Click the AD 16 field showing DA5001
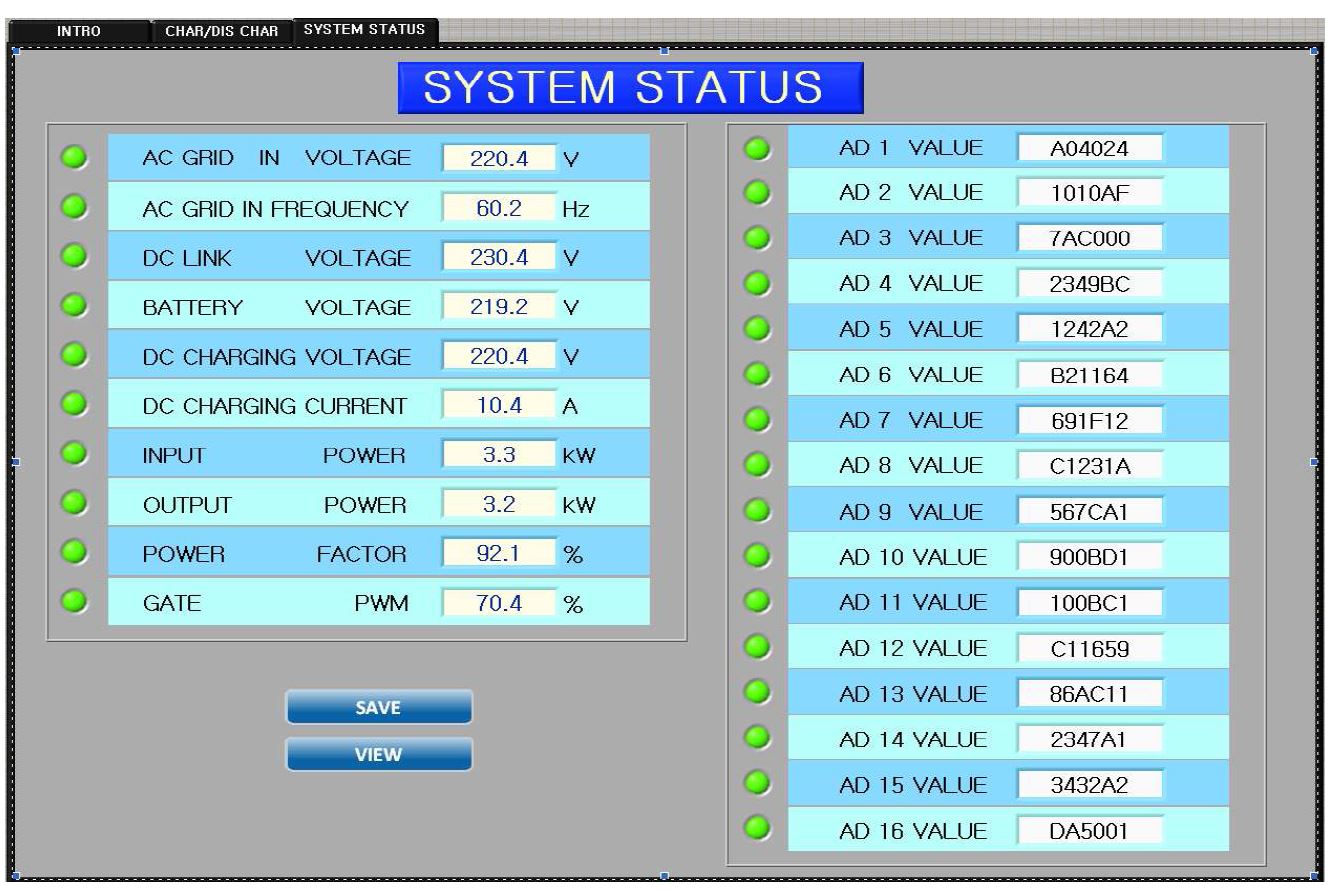Screen dimensions: 1342x891 [1091, 831]
